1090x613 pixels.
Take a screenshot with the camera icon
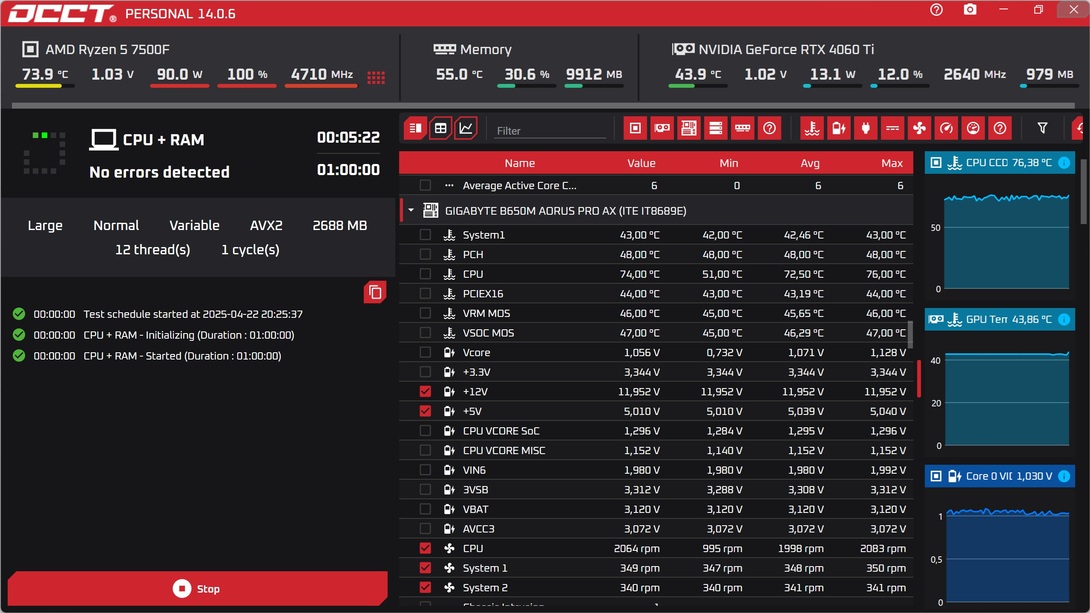(x=970, y=10)
